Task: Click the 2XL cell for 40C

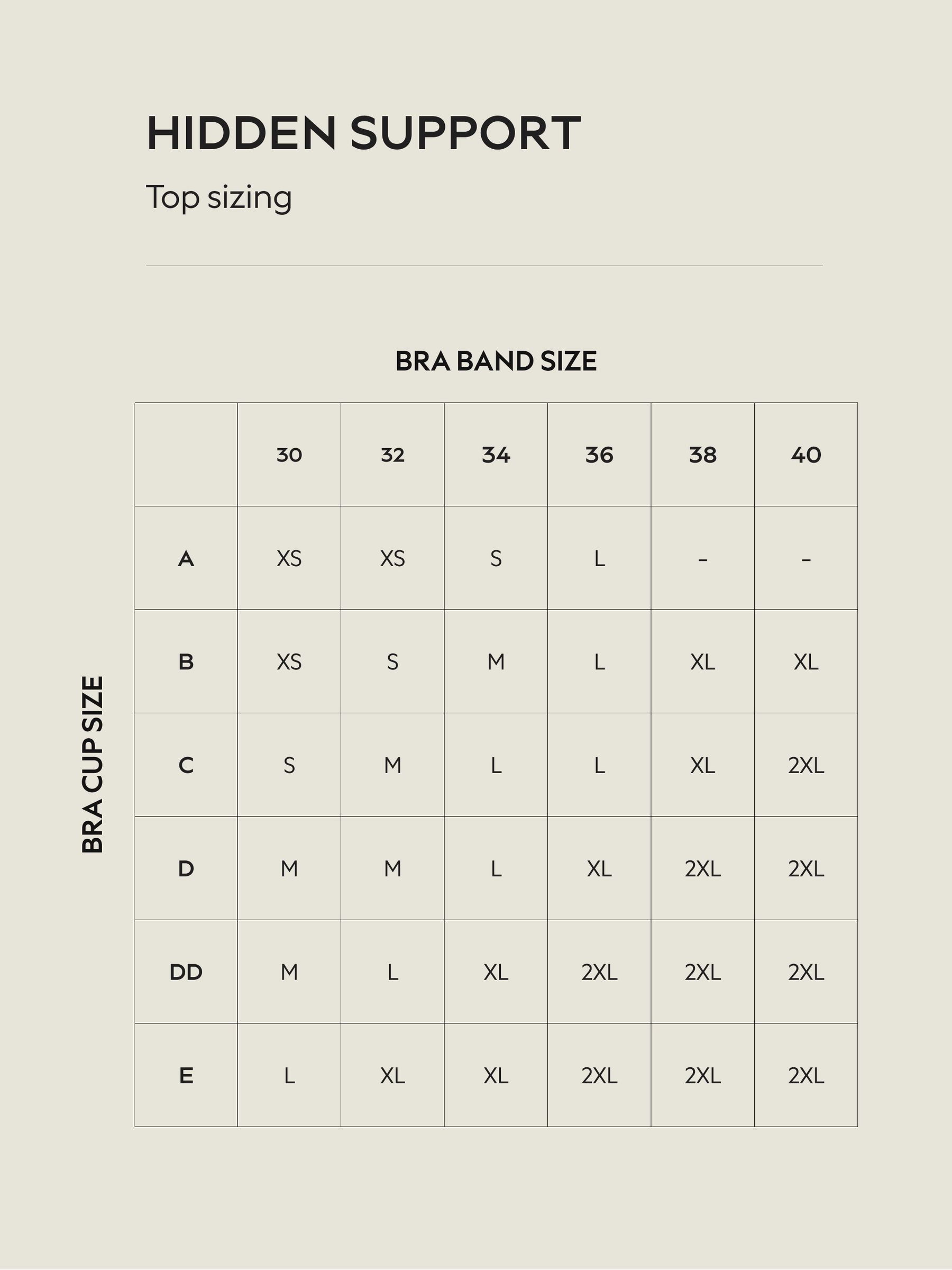Action: 805,765
